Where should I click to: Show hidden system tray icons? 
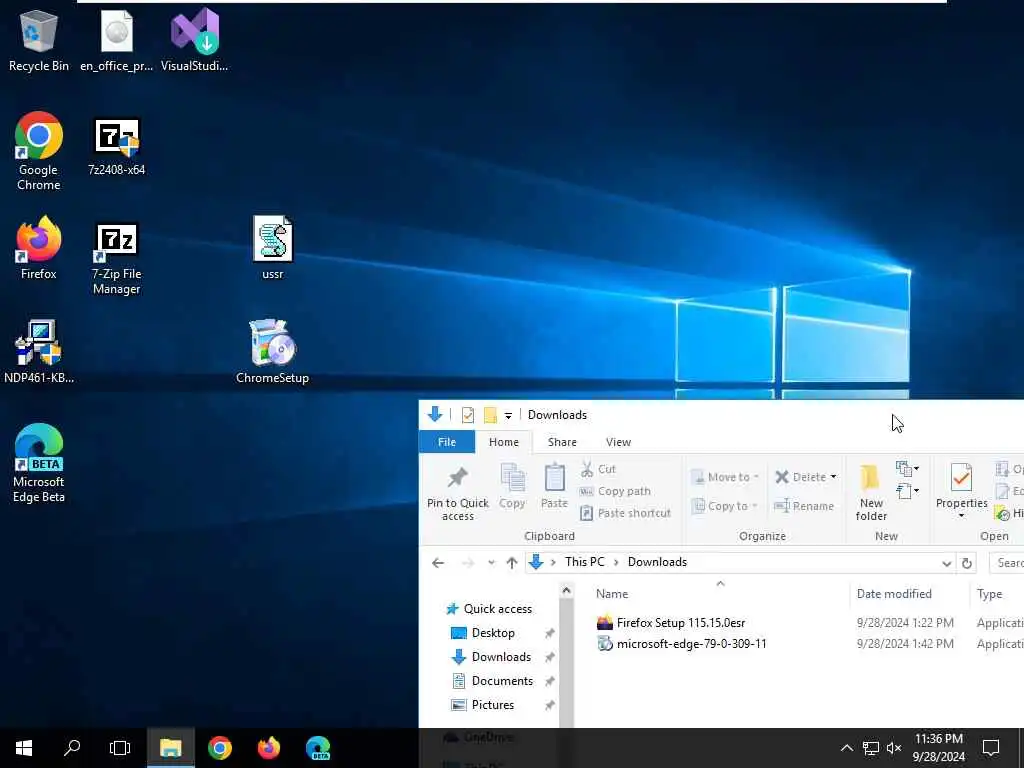846,748
